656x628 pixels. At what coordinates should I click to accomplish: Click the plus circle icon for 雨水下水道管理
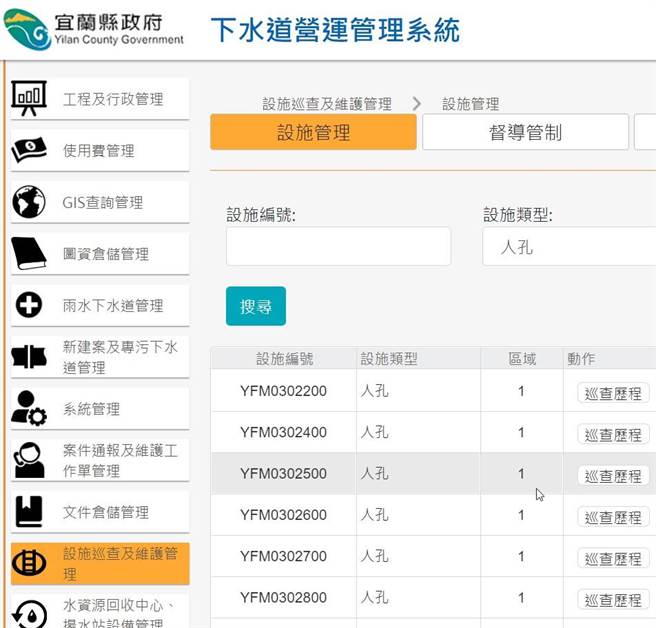coord(28,305)
